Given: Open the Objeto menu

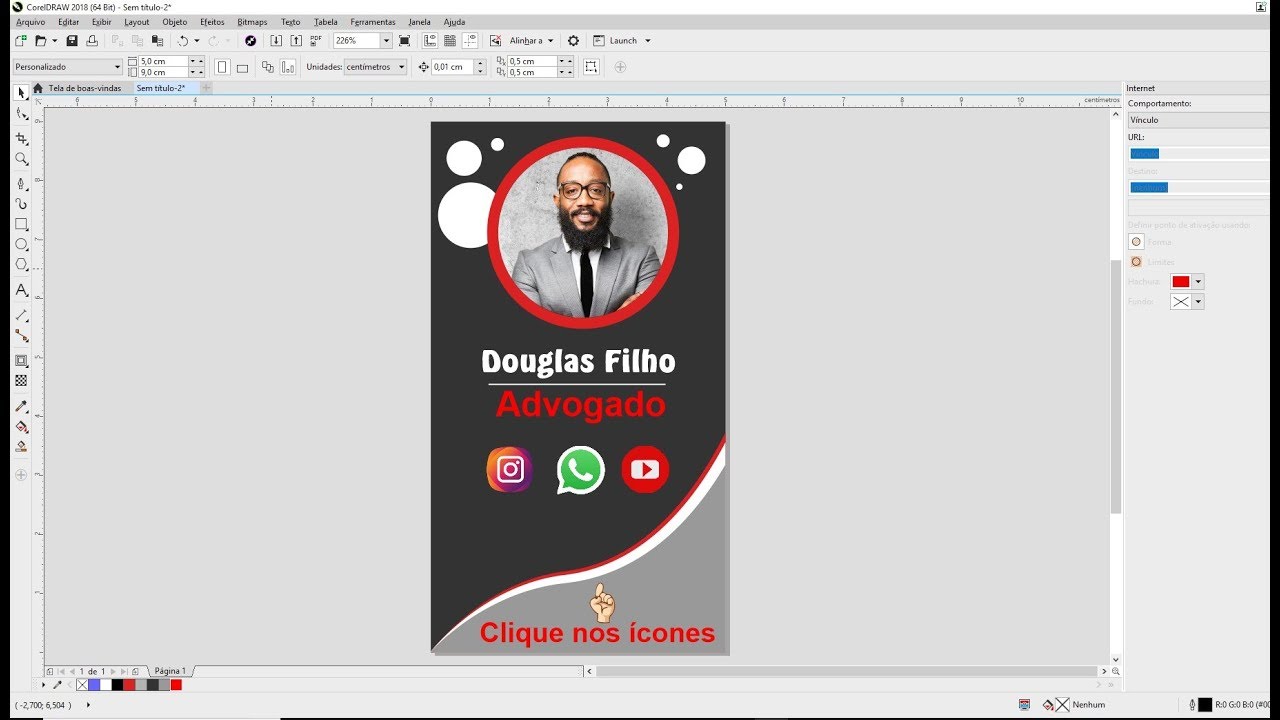Looking at the screenshot, I should 175,22.
